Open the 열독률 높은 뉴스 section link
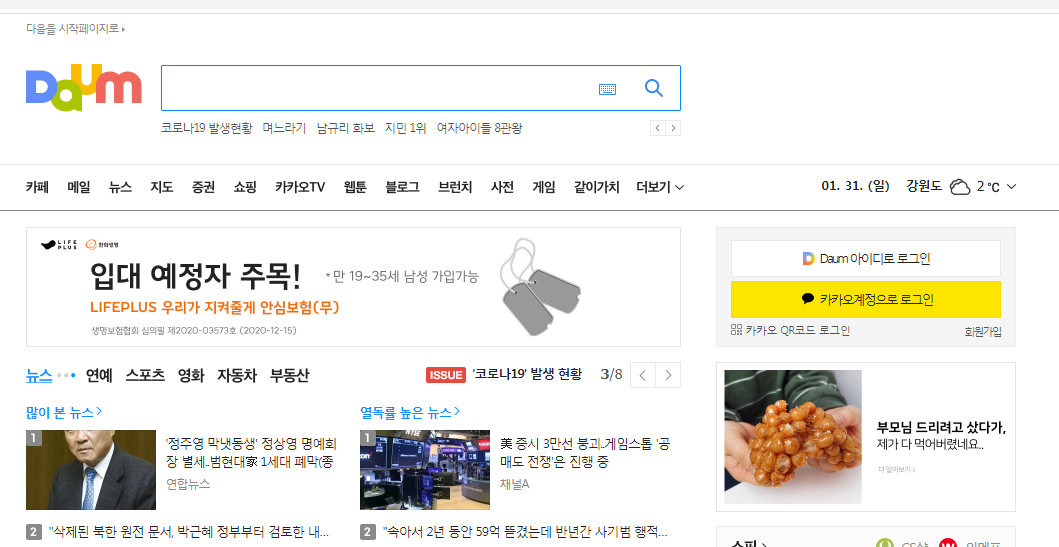The height and width of the screenshot is (547, 1059). pos(410,412)
